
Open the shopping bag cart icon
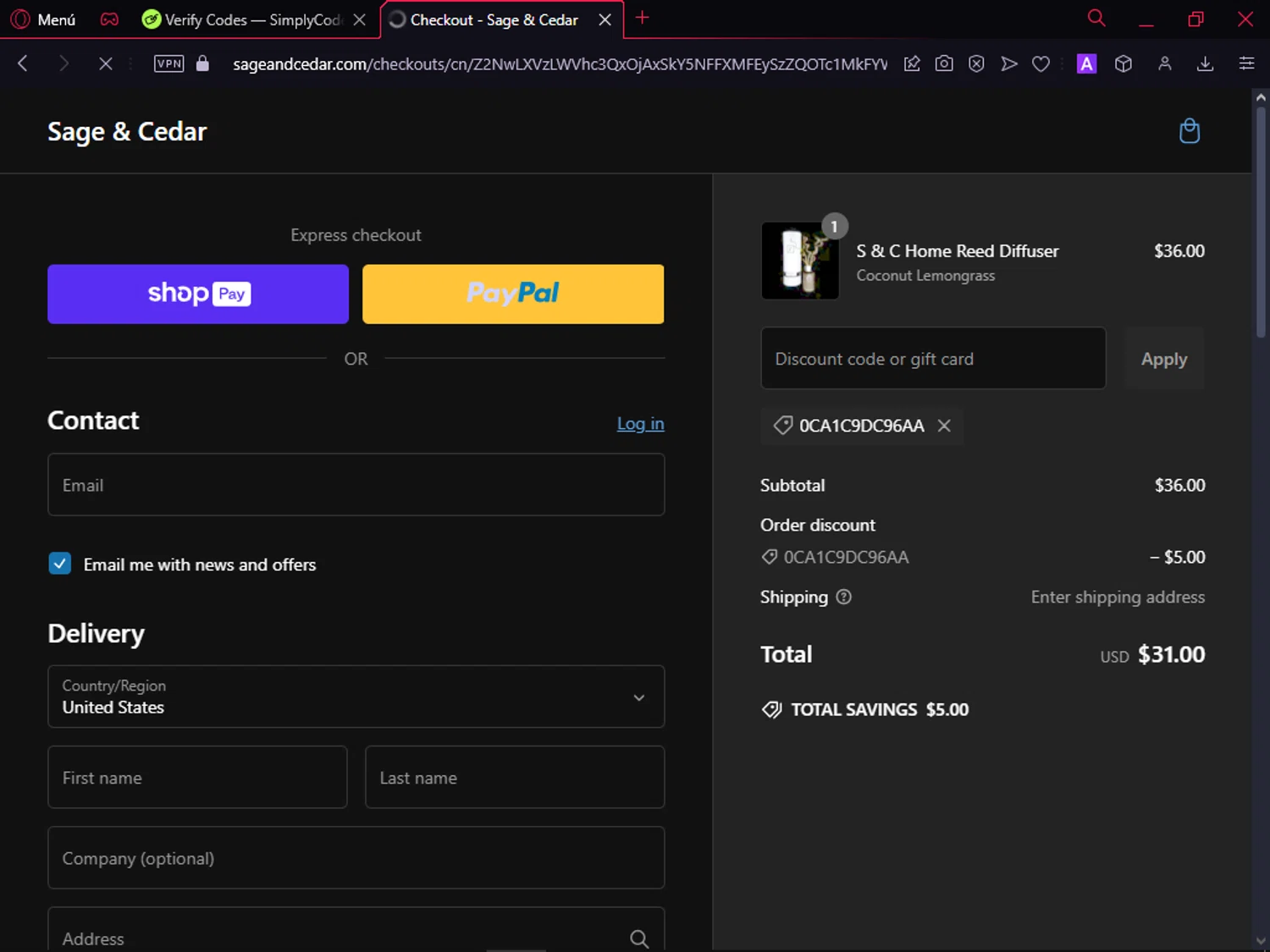coord(1190,131)
